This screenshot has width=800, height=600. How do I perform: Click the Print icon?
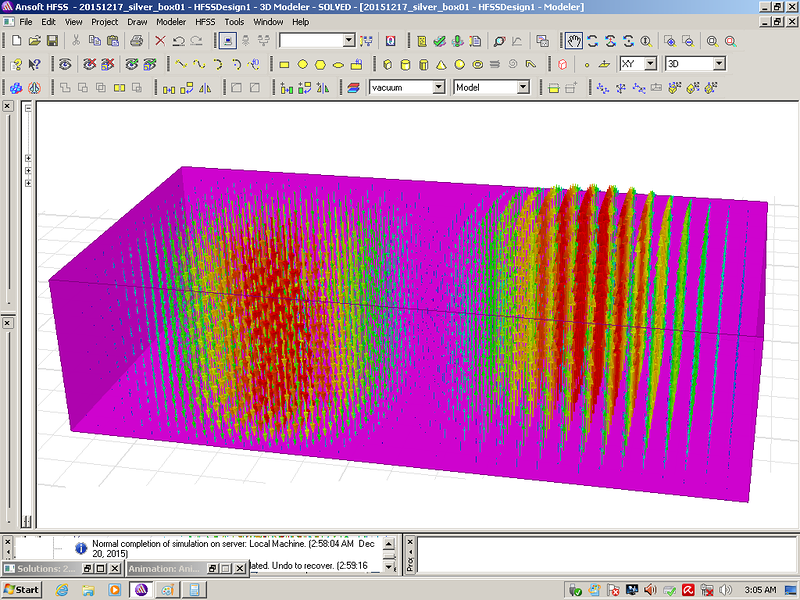point(136,41)
